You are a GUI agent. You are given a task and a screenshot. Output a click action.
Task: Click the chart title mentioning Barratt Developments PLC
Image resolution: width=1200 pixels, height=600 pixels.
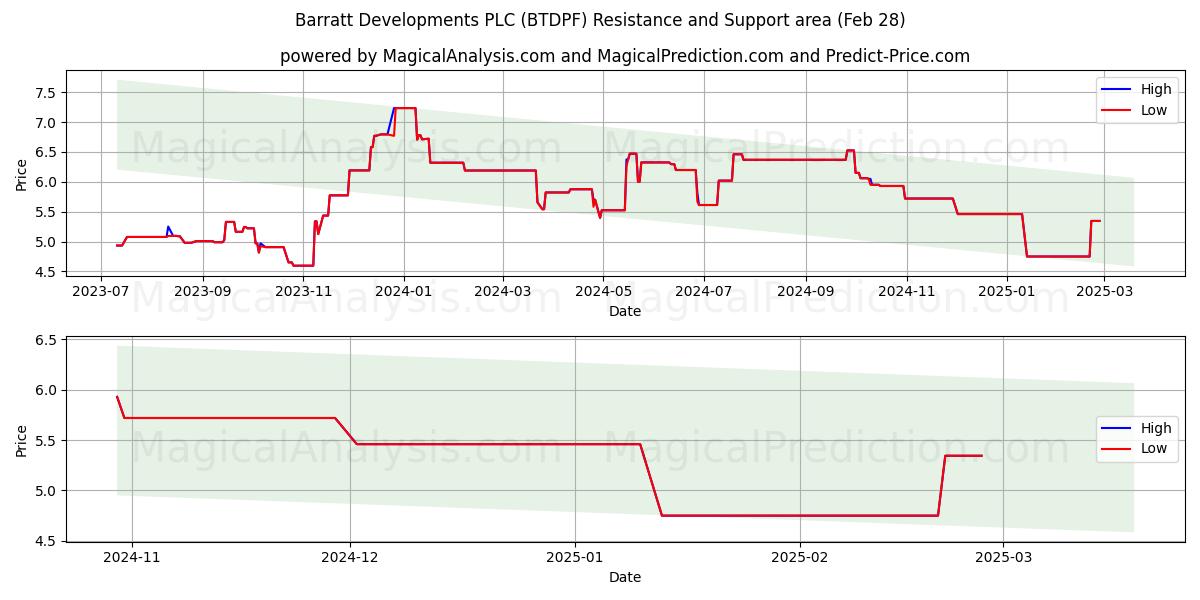pyautogui.click(x=600, y=20)
